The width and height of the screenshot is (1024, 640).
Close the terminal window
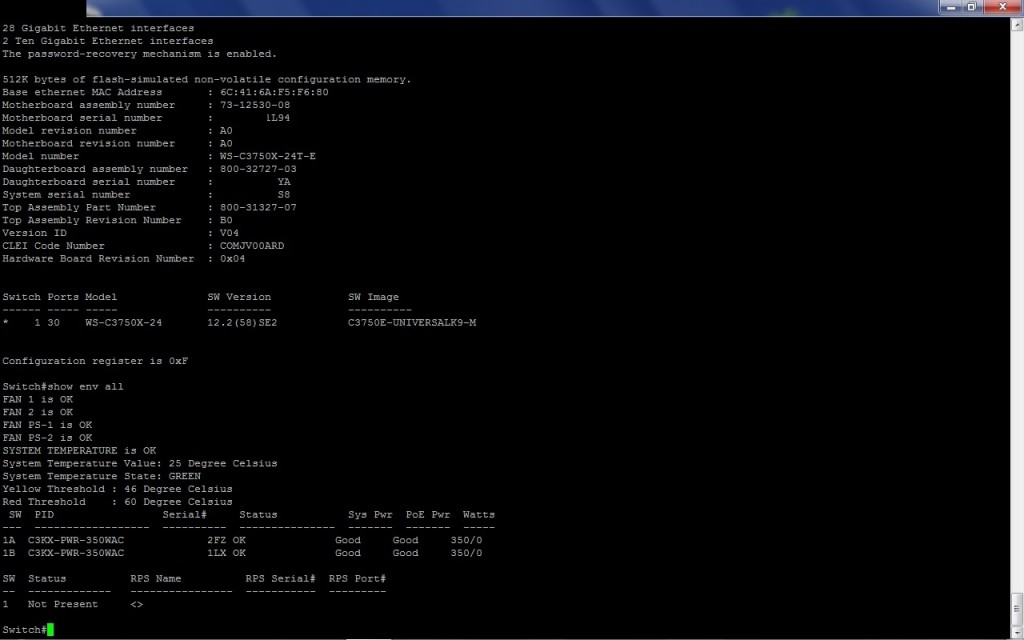click(x=1002, y=7)
